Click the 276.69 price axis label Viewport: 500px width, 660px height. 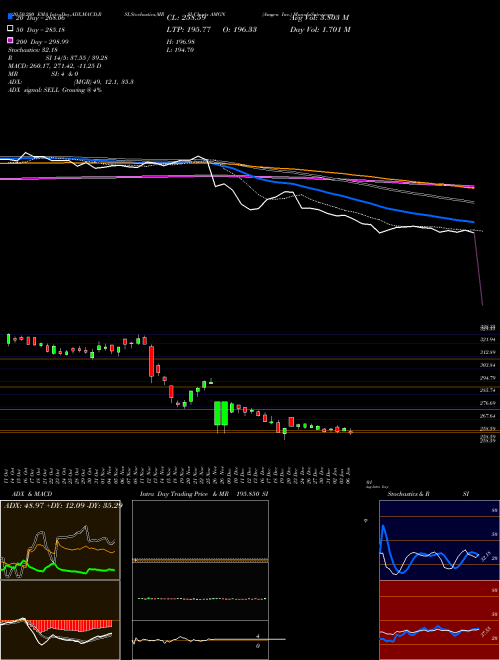coord(487,403)
